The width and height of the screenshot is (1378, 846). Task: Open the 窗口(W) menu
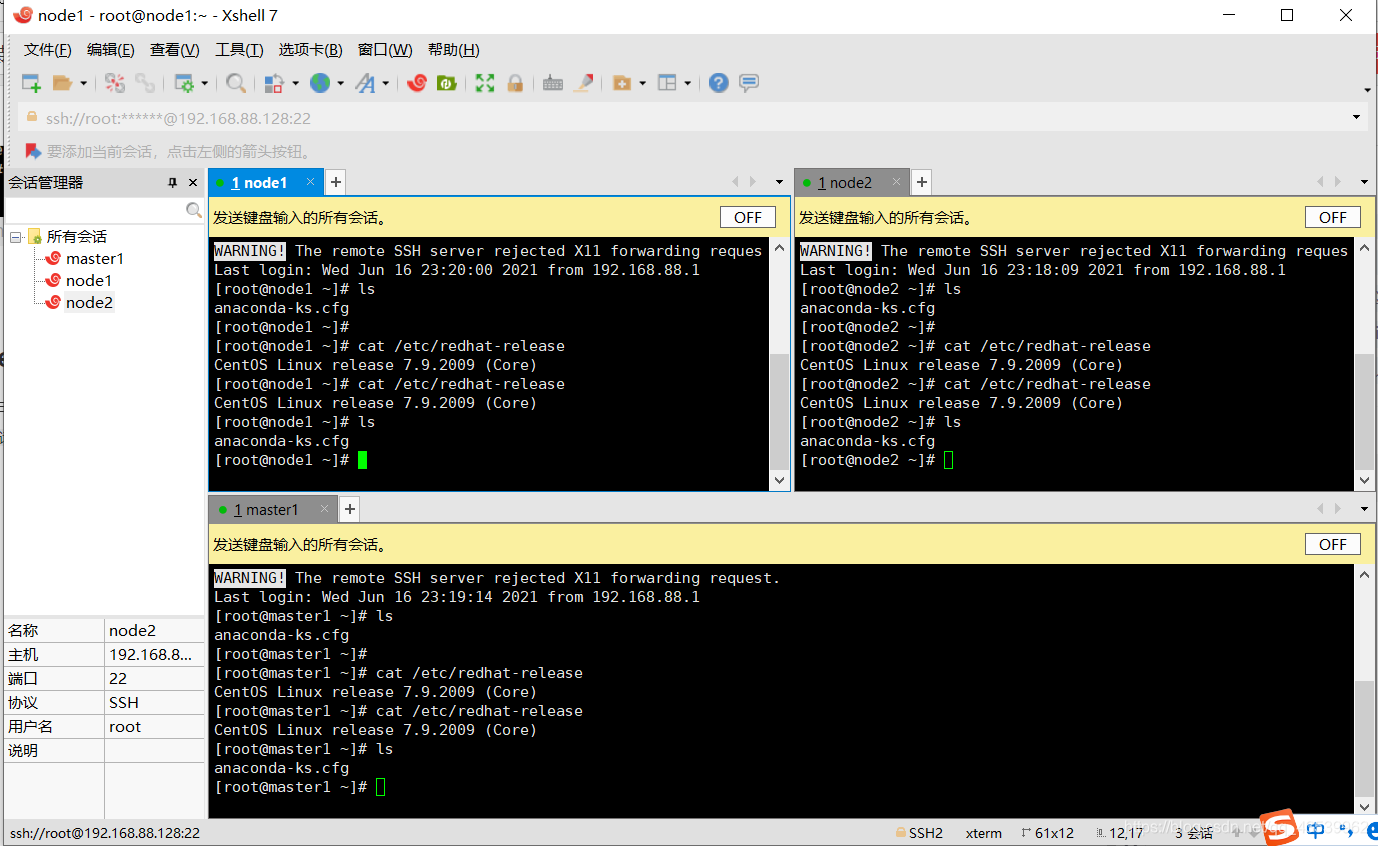(385, 50)
